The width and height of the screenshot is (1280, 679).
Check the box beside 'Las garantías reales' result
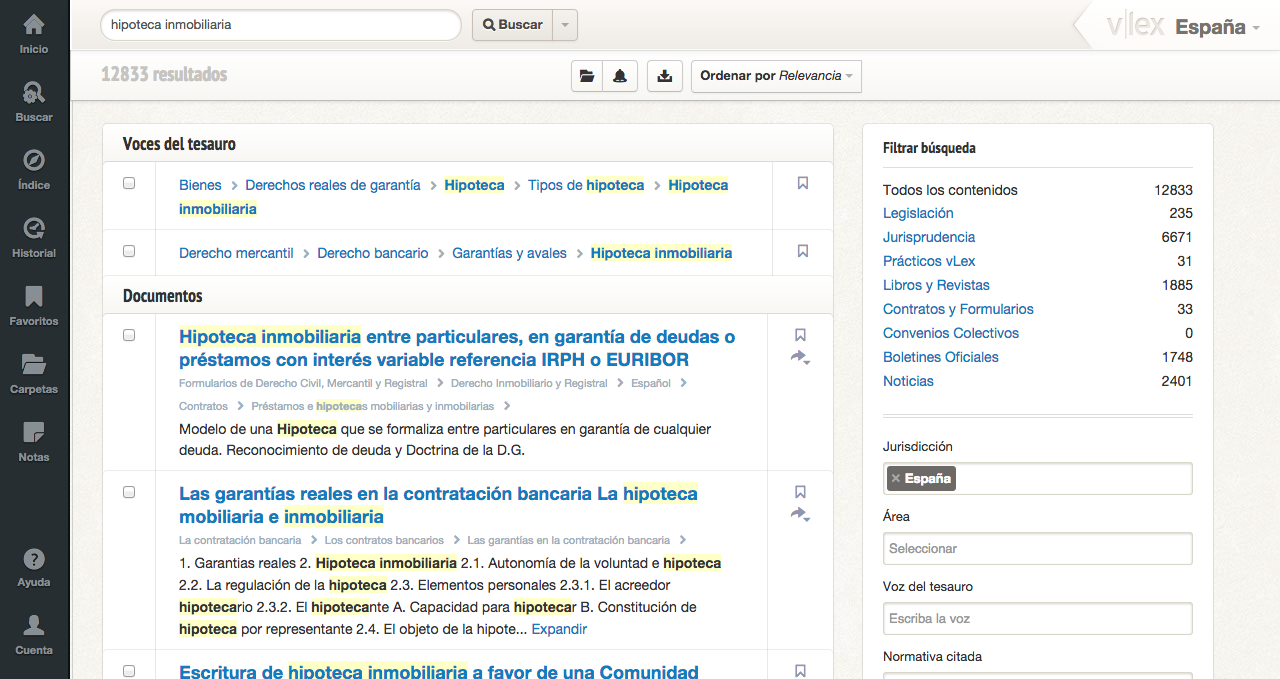tap(128, 490)
